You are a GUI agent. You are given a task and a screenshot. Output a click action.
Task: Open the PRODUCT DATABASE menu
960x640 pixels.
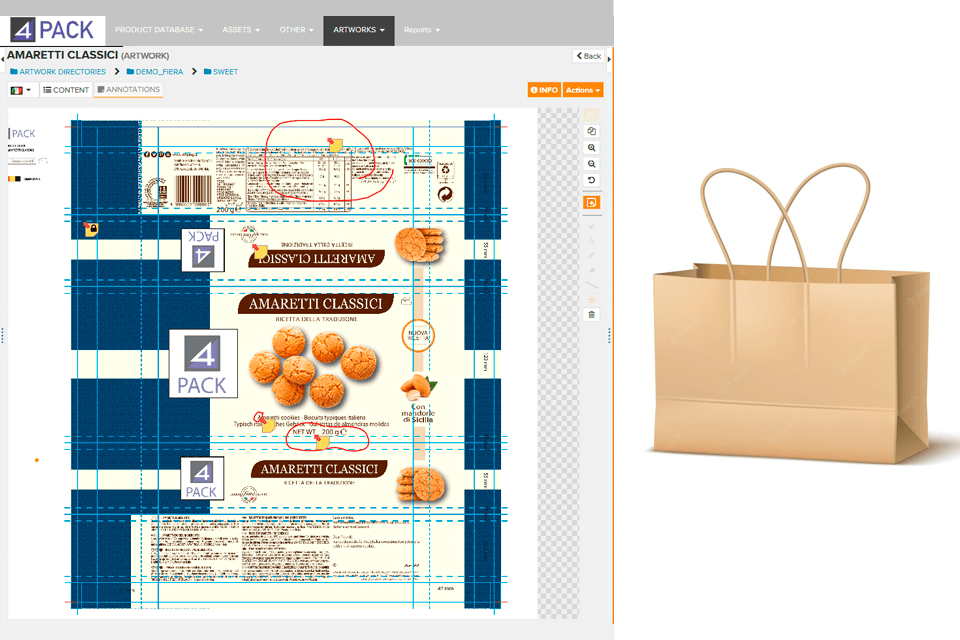pyautogui.click(x=159, y=30)
